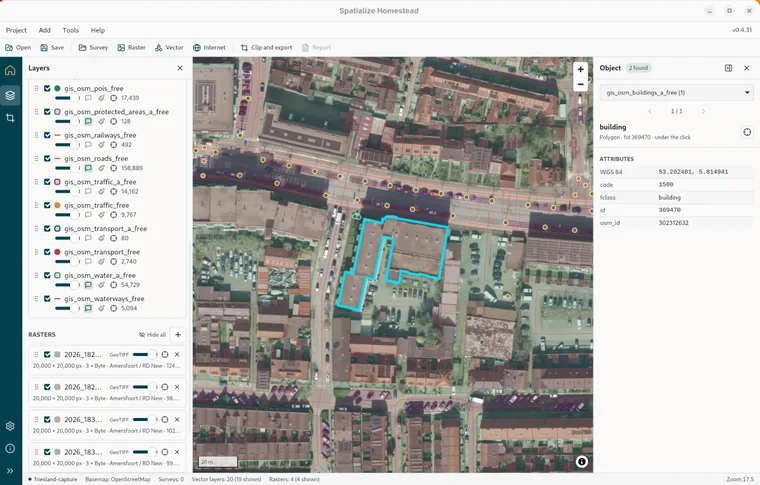Uncheck gis_osm_transport_free layer
760x485 pixels.
pyautogui.click(x=48, y=252)
